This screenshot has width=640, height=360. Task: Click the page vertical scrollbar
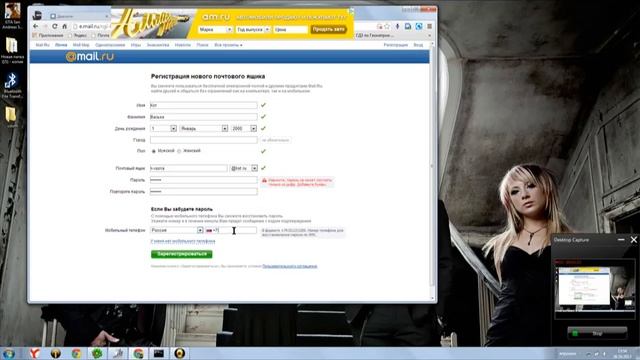coord(433,167)
